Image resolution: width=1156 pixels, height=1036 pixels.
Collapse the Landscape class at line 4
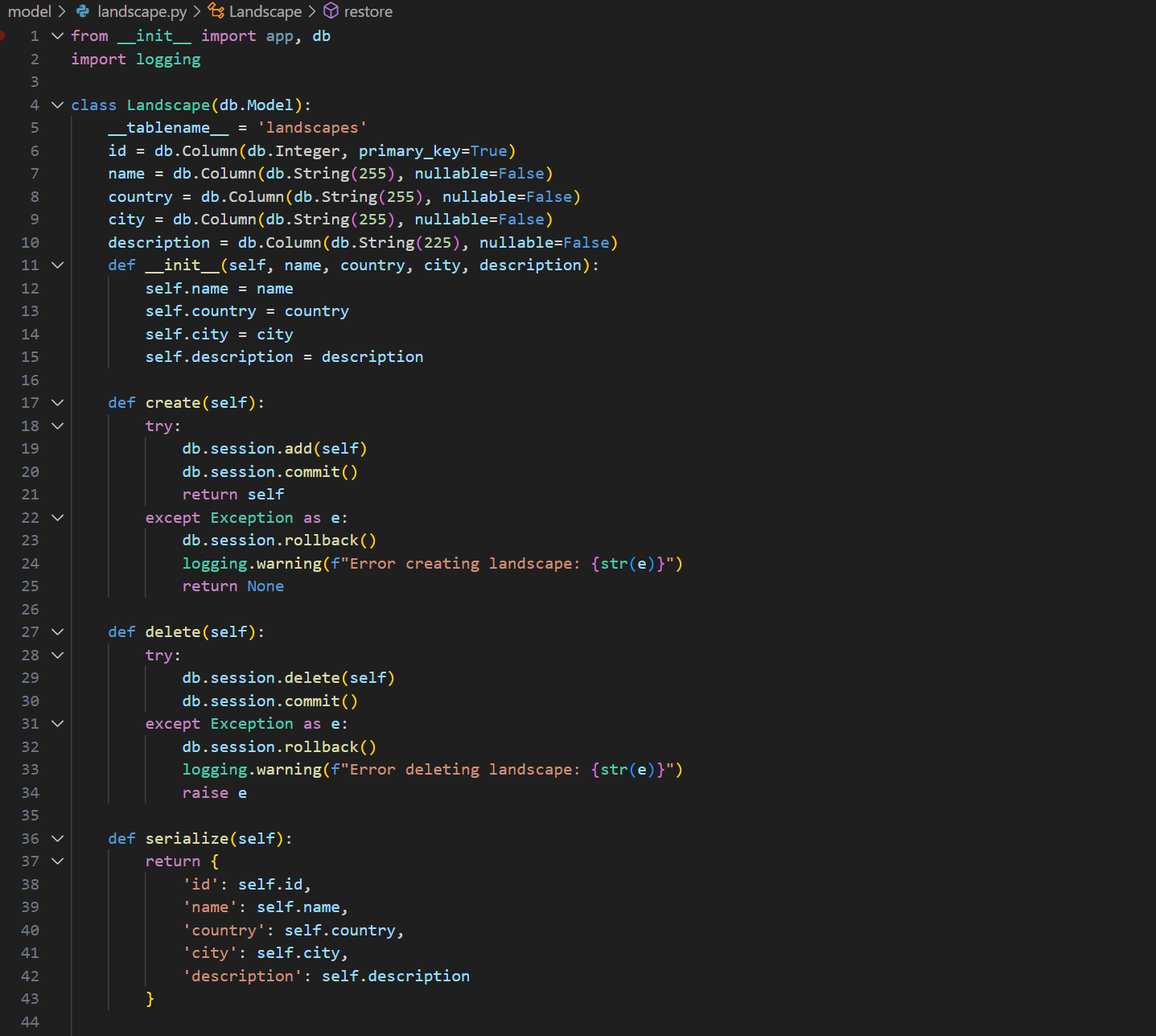coord(57,105)
